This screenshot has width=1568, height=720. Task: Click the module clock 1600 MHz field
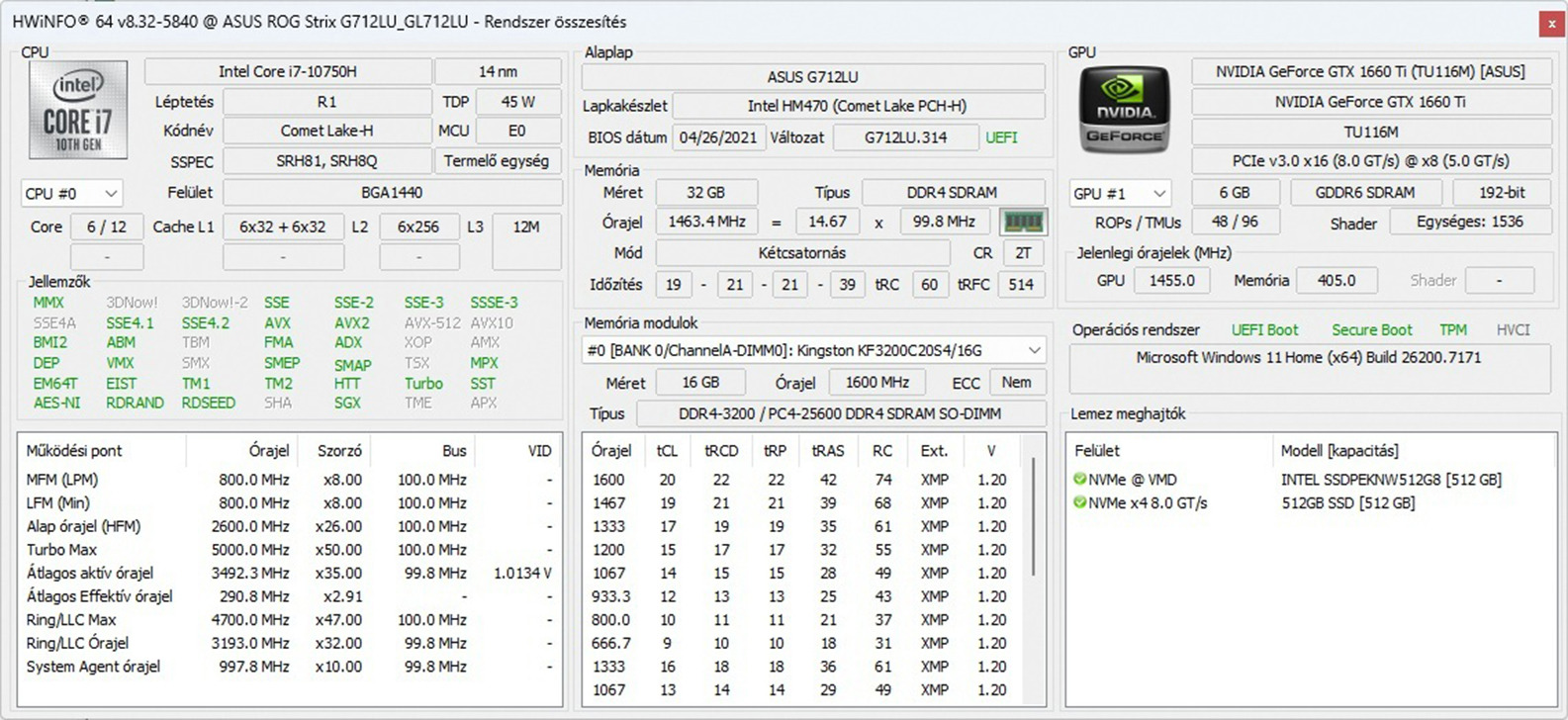coord(877,383)
